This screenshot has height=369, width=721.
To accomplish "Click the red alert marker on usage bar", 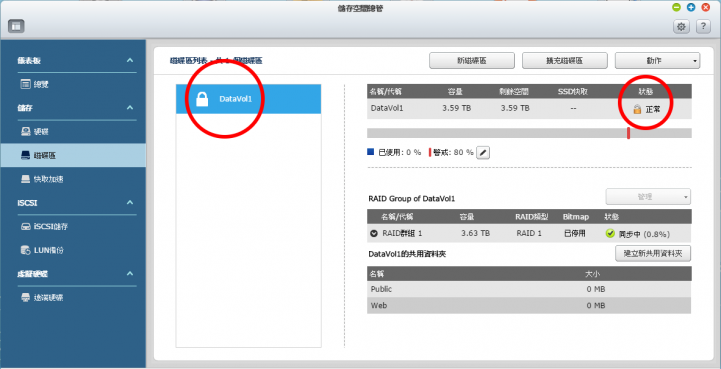I will [x=628, y=133].
